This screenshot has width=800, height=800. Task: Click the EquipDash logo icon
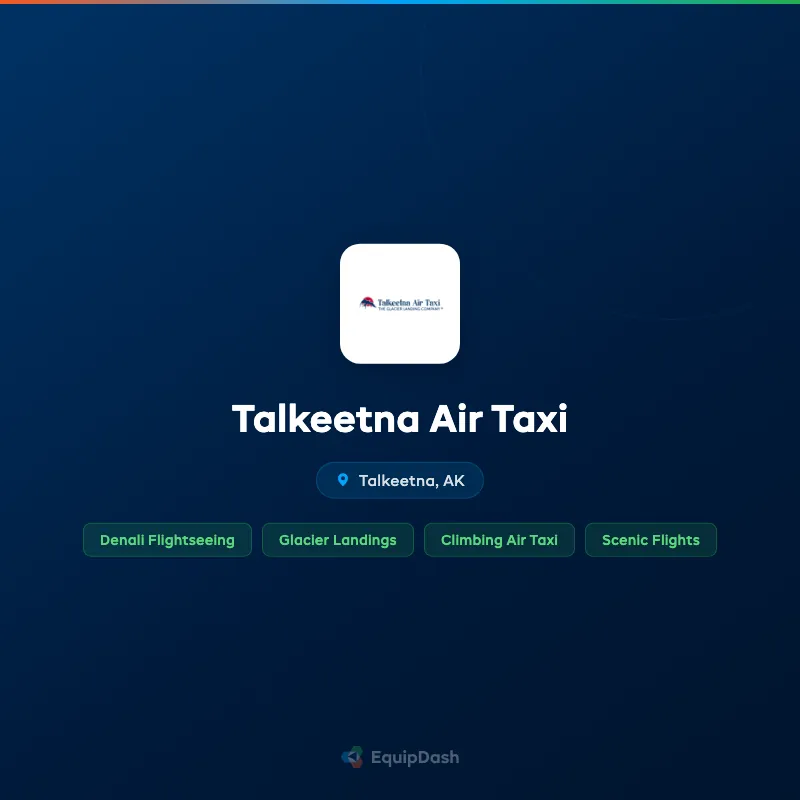click(x=353, y=757)
